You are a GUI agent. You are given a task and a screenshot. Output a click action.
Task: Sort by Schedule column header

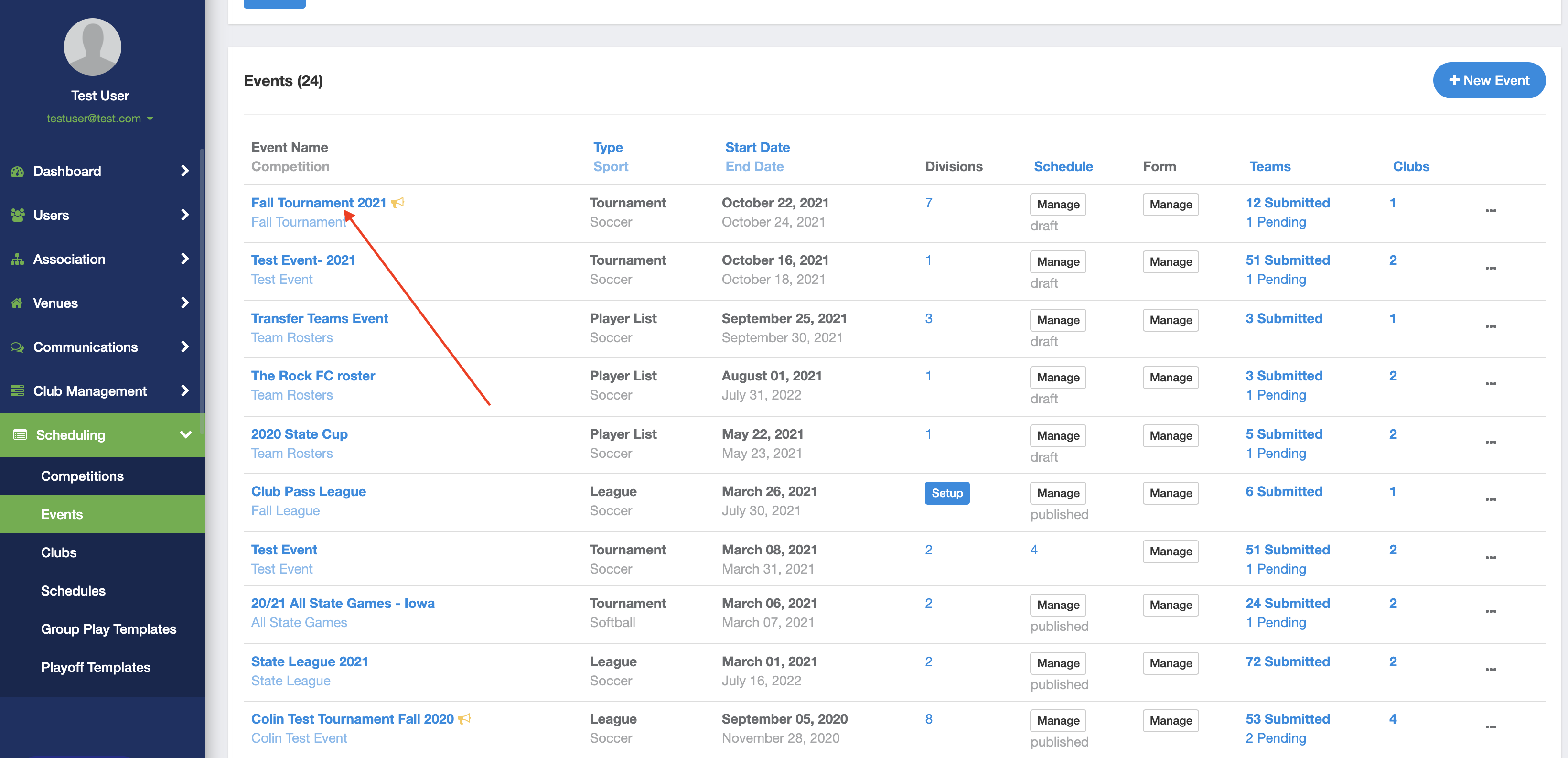click(1063, 167)
